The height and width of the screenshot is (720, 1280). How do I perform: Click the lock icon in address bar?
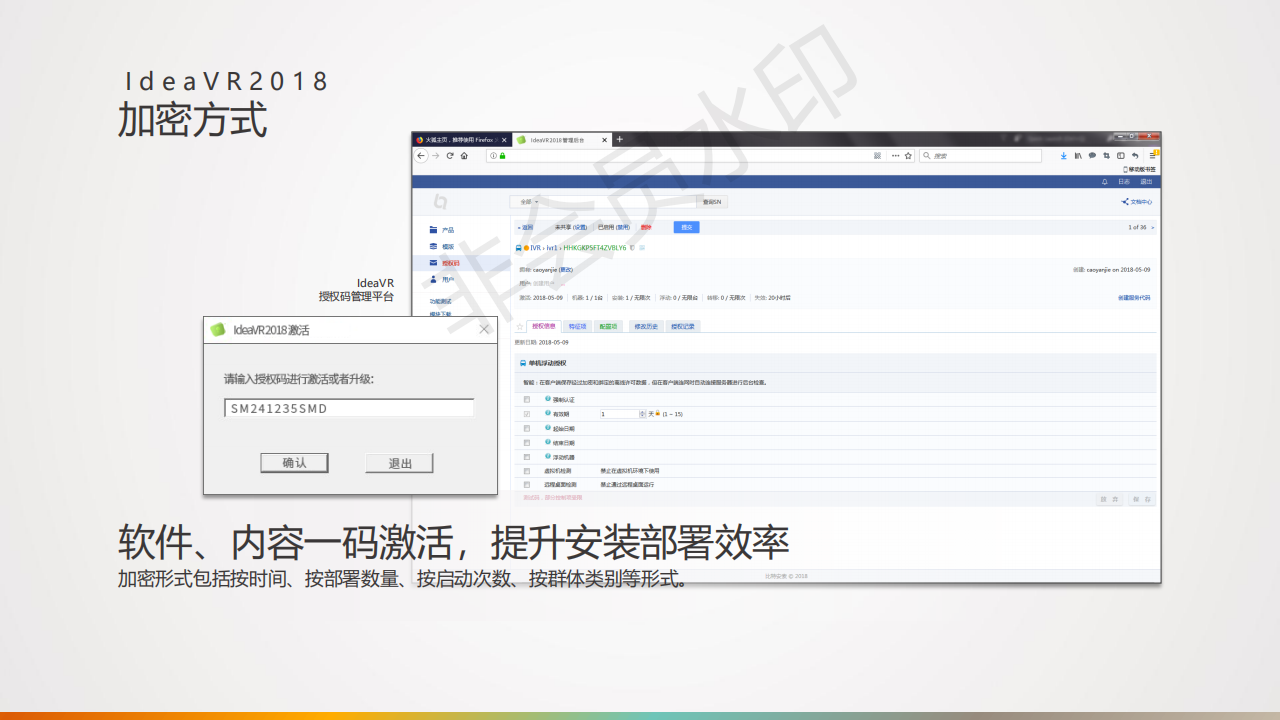[502, 156]
